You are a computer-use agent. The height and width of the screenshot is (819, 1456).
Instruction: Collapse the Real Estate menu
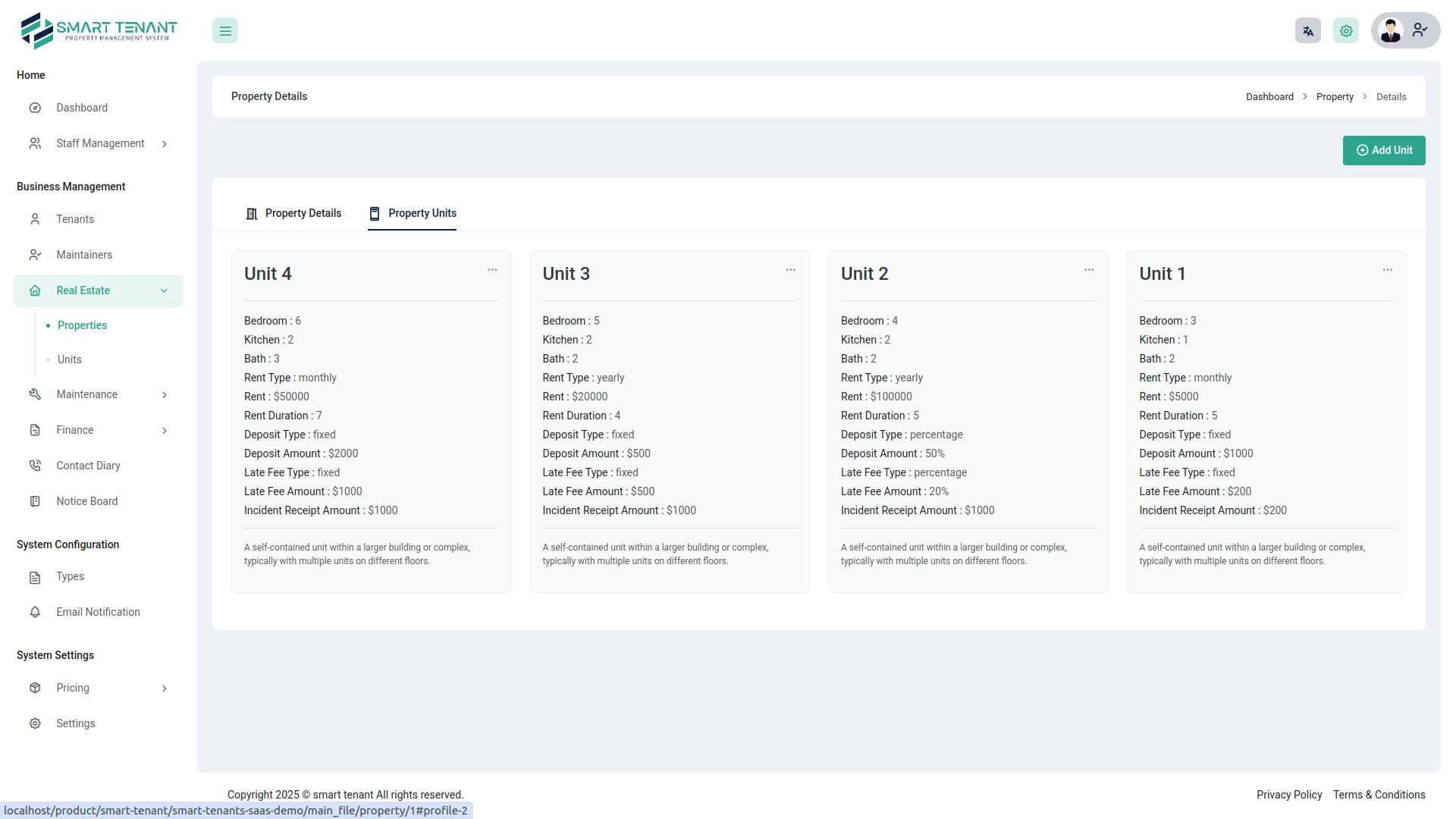[x=165, y=291]
